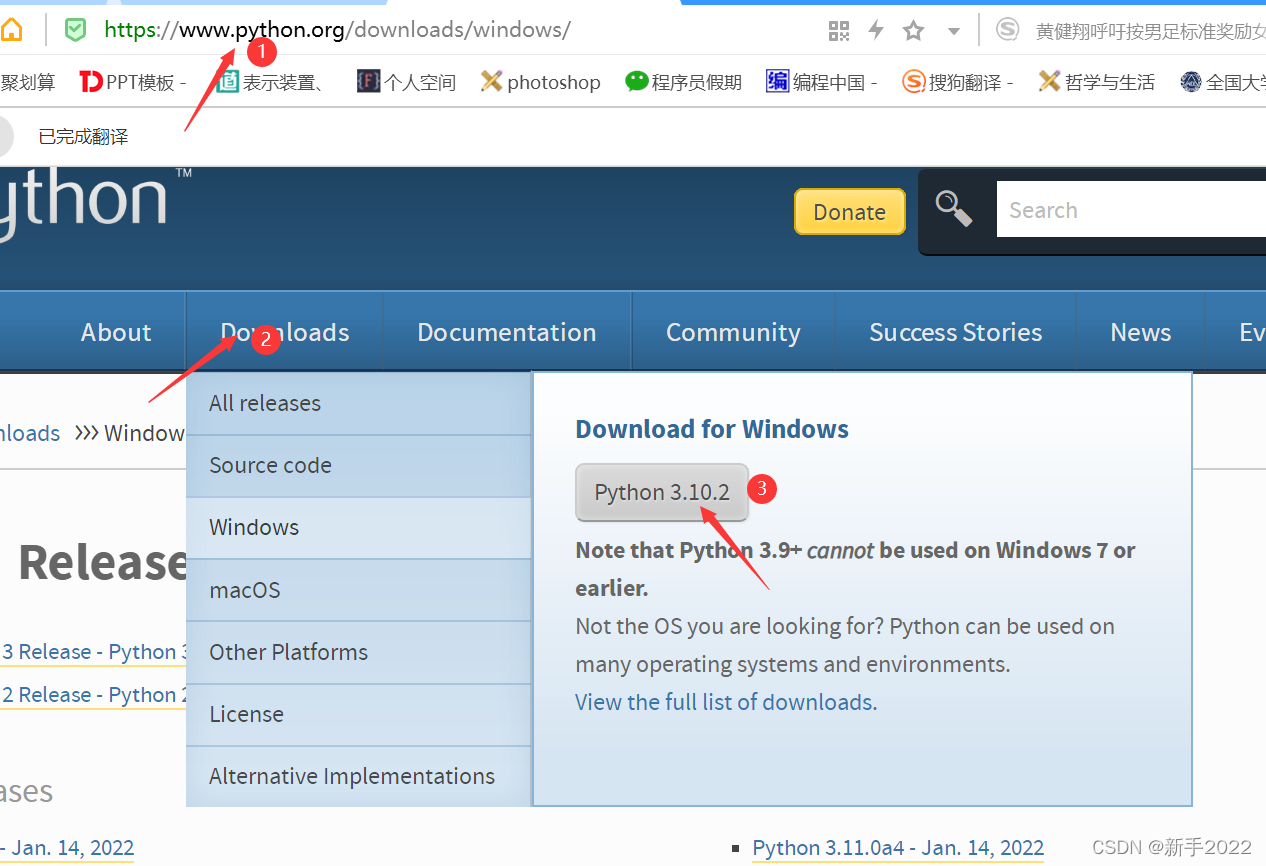1266x866 pixels.
Task: Open the About menu
Action: (116, 333)
